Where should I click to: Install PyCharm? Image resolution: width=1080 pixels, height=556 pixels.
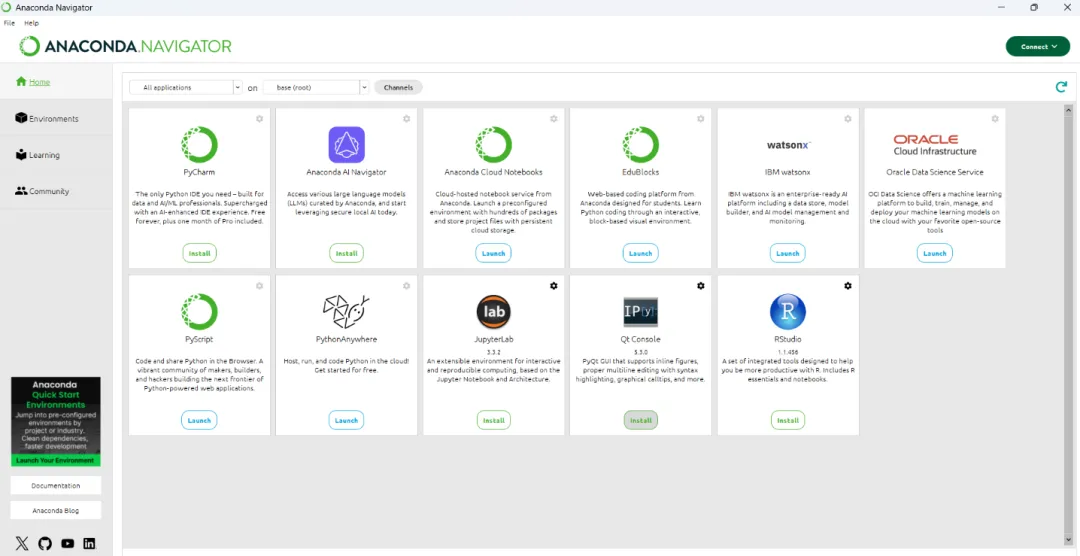pos(200,253)
